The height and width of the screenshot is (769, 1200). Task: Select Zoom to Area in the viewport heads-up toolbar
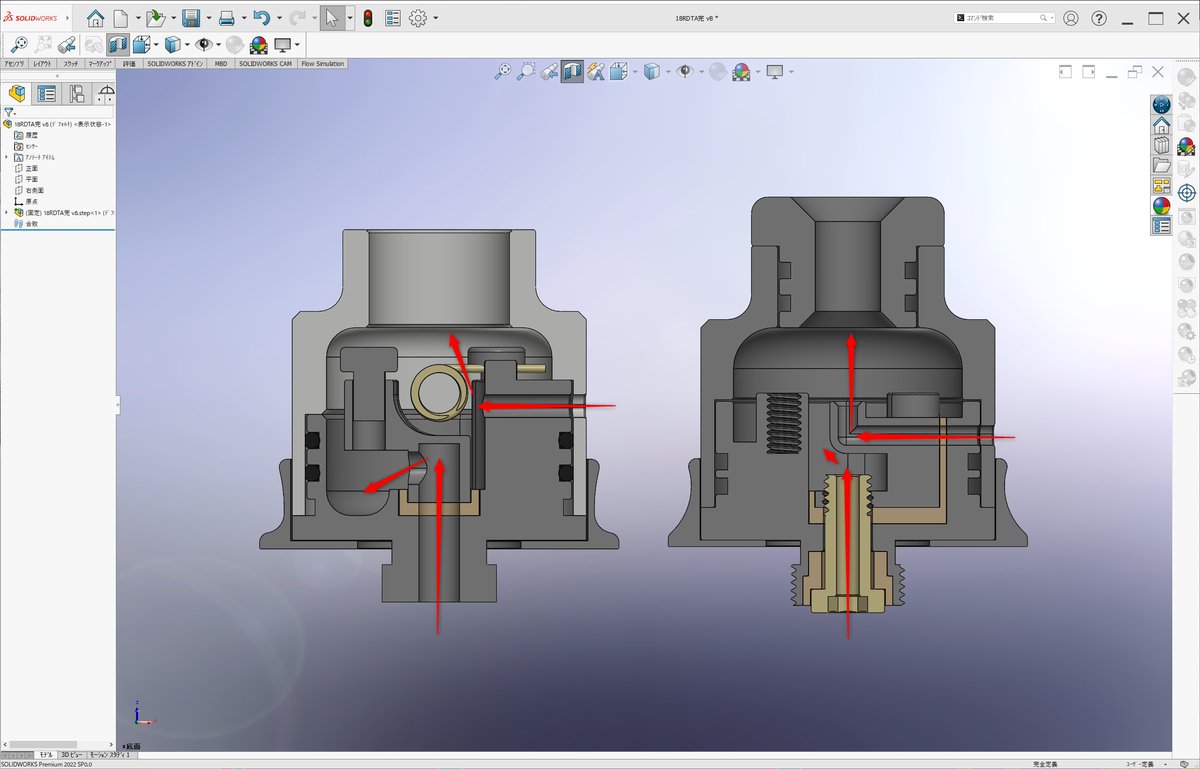tap(526, 71)
